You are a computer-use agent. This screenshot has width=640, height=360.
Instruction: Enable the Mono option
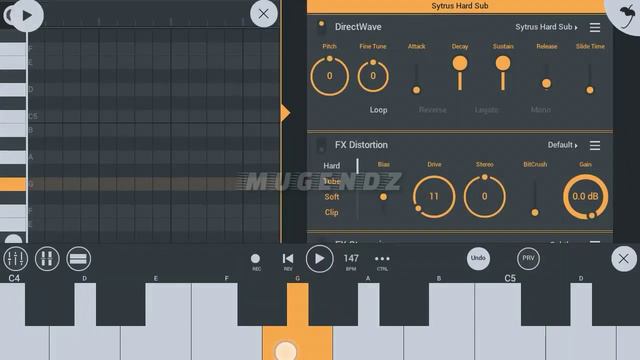pyautogui.click(x=540, y=110)
